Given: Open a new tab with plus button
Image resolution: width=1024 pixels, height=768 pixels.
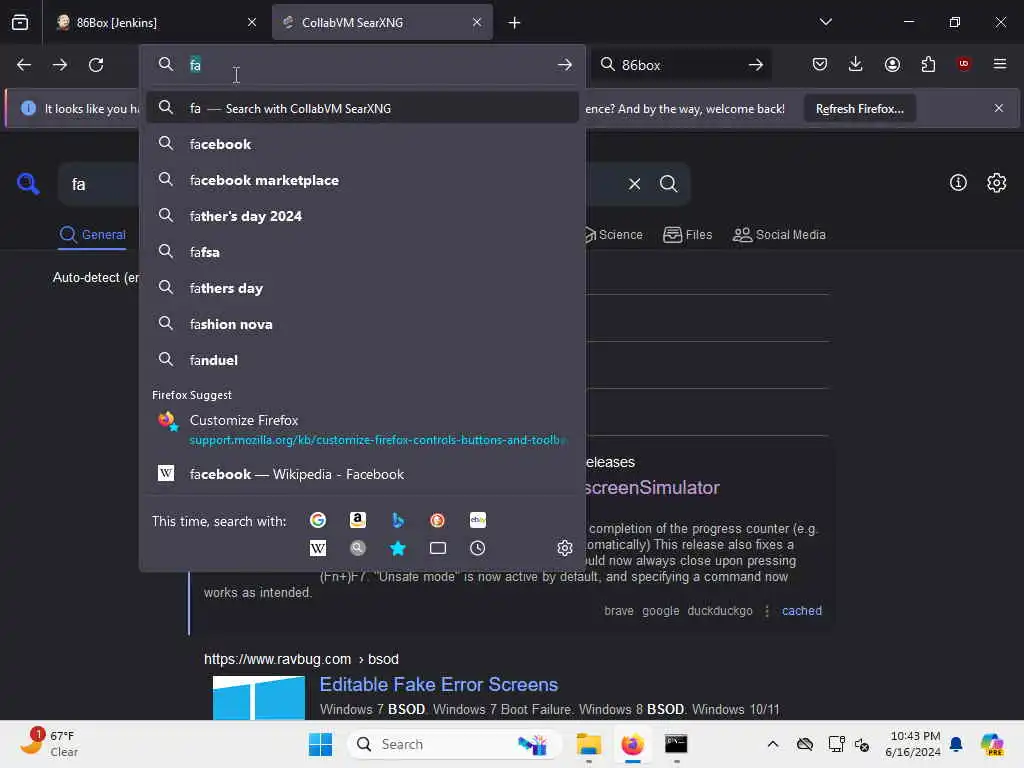Looking at the screenshot, I should point(515,23).
